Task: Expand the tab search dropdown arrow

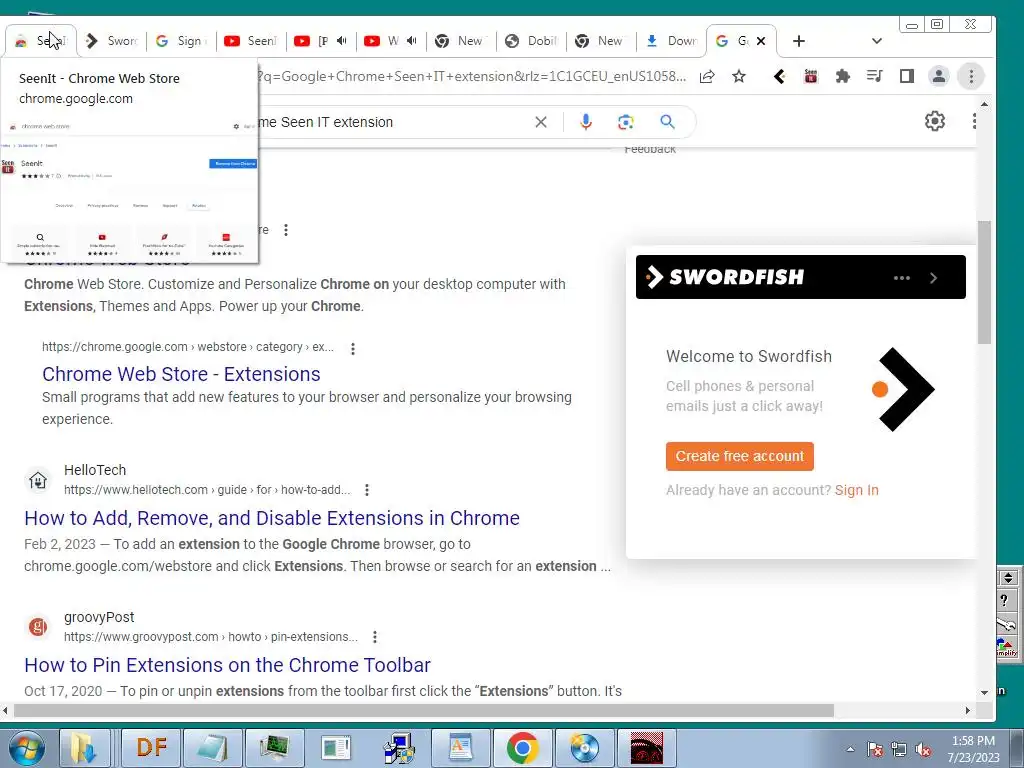Action: click(876, 41)
